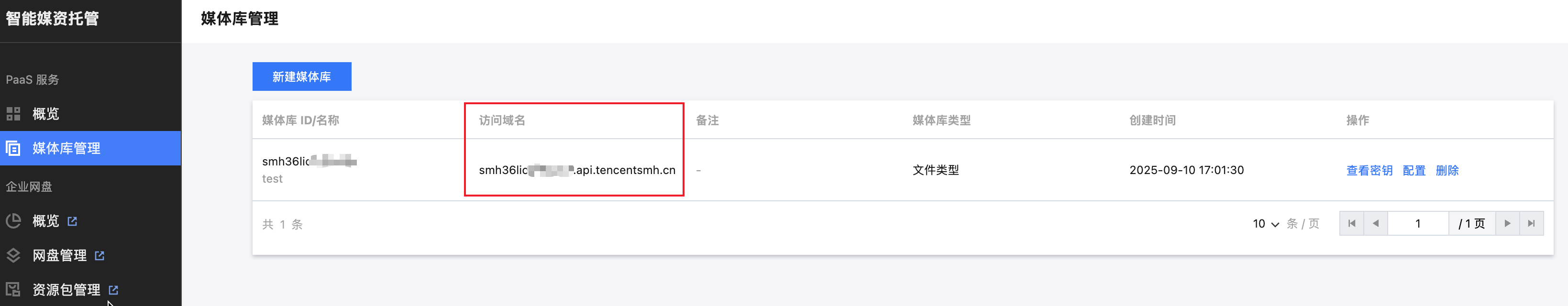Open external link icon beside 企业网盘 概览

pyautogui.click(x=72, y=221)
